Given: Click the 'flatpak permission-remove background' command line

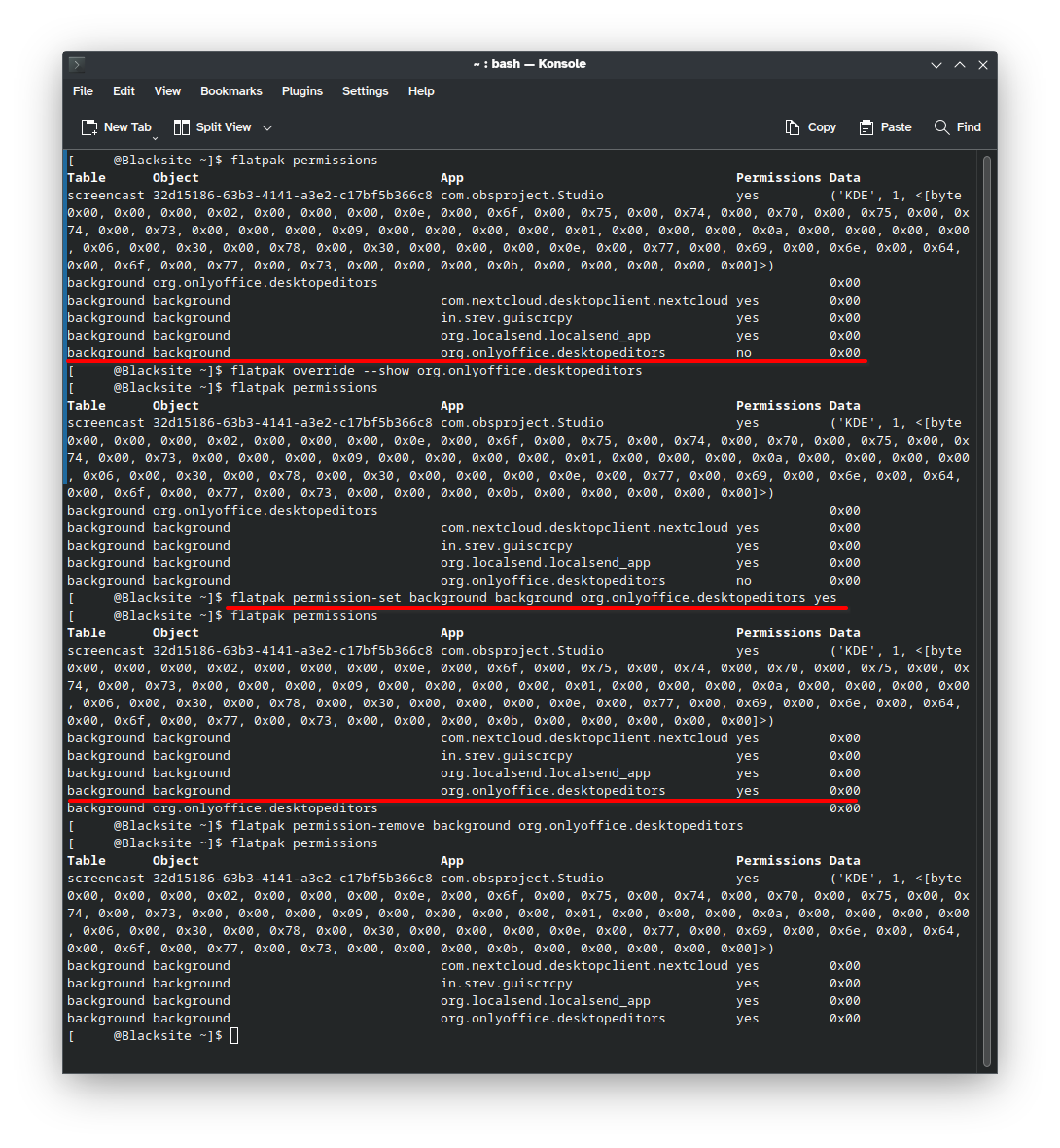Looking at the screenshot, I should coord(487,826).
